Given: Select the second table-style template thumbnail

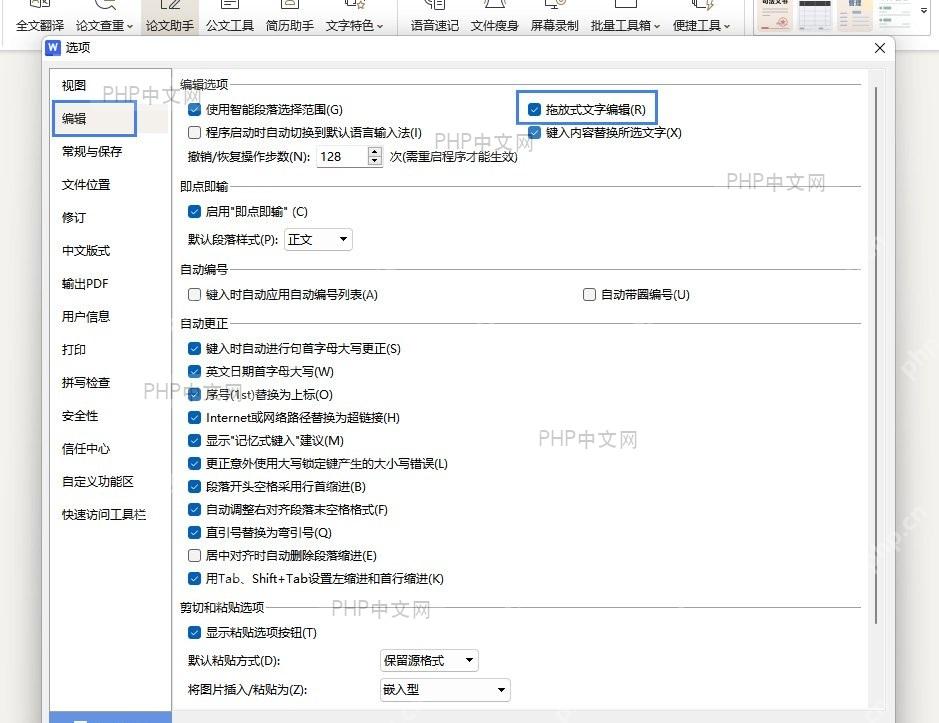Looking at the screenshot, I should tap(814, 16).
